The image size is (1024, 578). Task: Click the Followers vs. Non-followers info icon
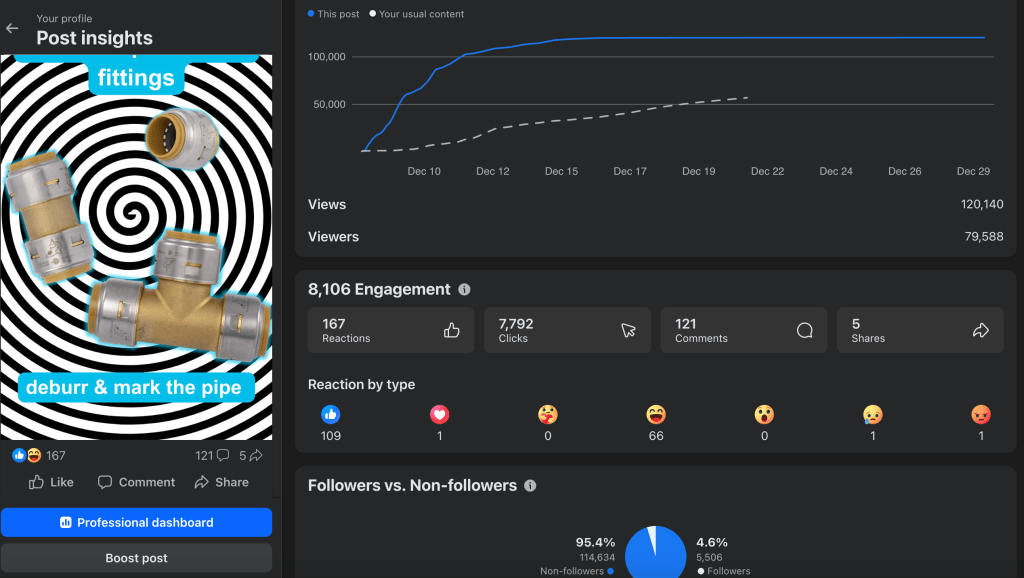(x=530, y=486)
